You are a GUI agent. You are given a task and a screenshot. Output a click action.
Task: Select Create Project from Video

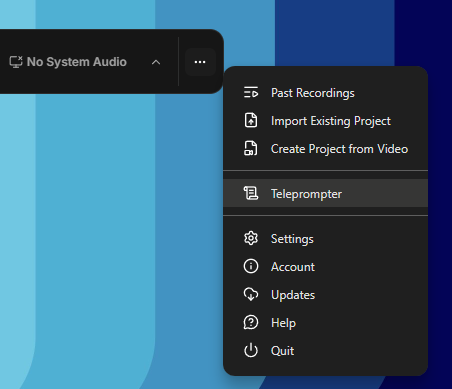[x=325, y=149]
